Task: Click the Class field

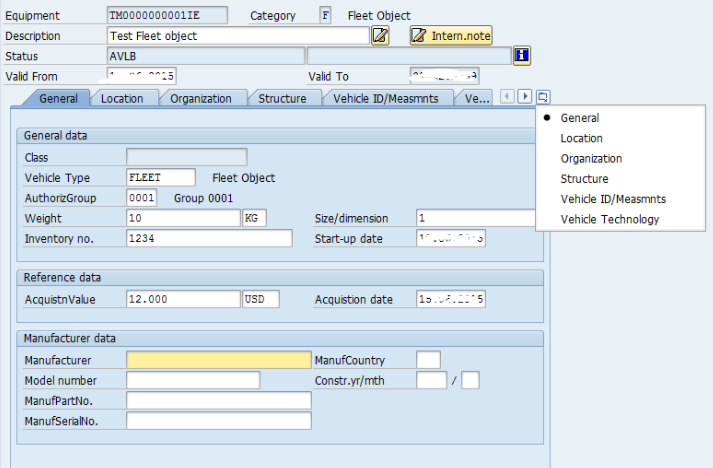Action: coord(187,157)
